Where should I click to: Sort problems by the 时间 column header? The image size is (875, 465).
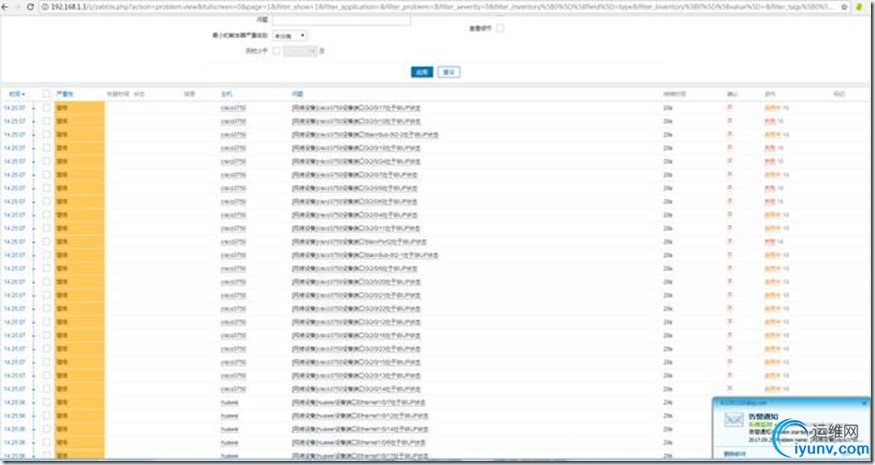[x=17, y=94]
